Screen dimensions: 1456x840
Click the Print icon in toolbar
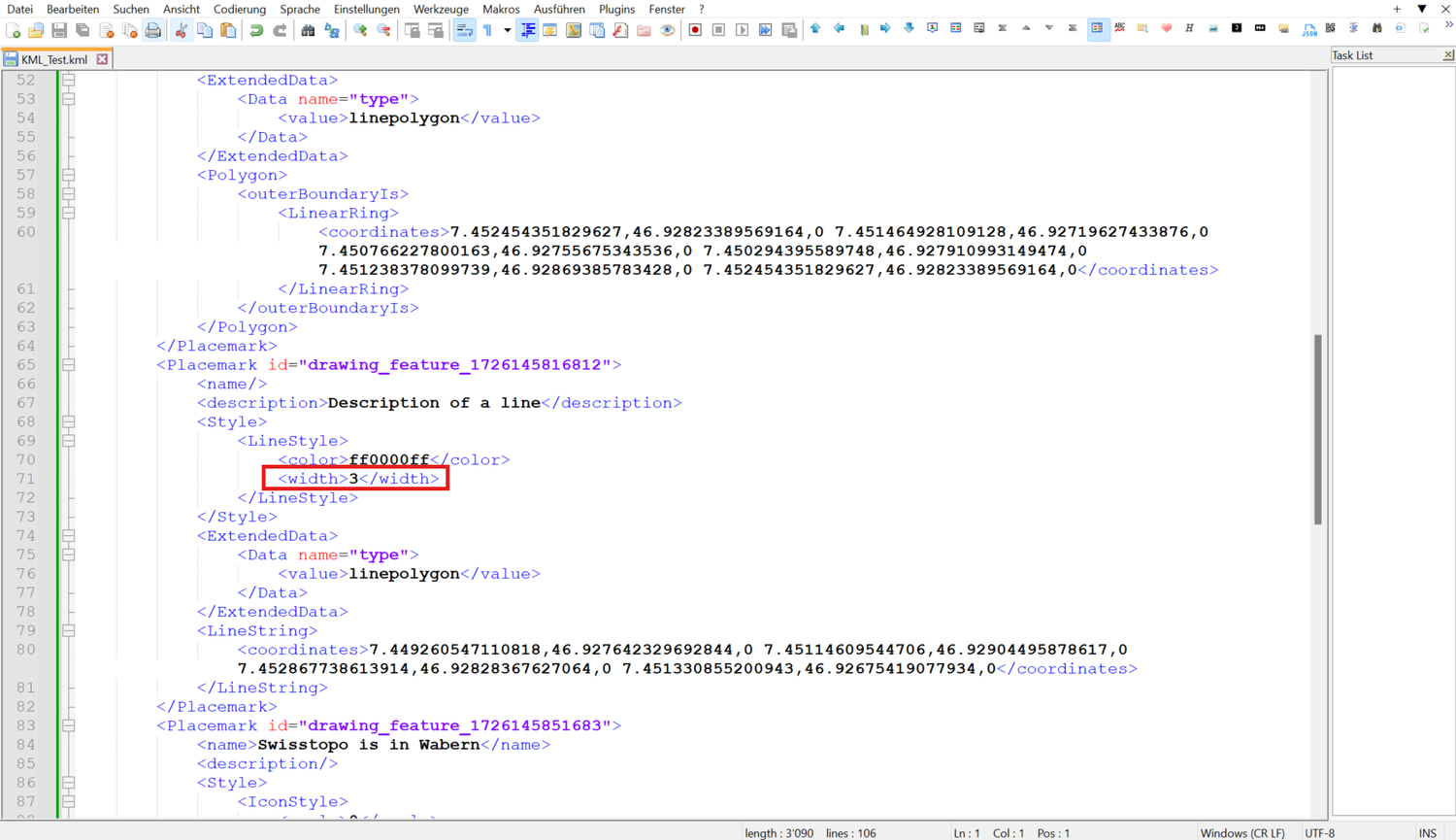(x=153, y=30)
